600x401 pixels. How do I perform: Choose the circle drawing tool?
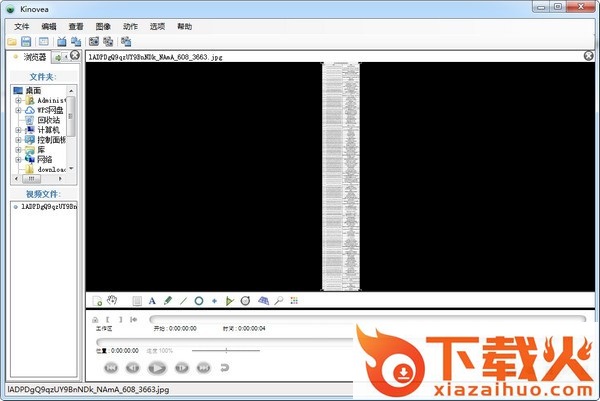[199, 300]
